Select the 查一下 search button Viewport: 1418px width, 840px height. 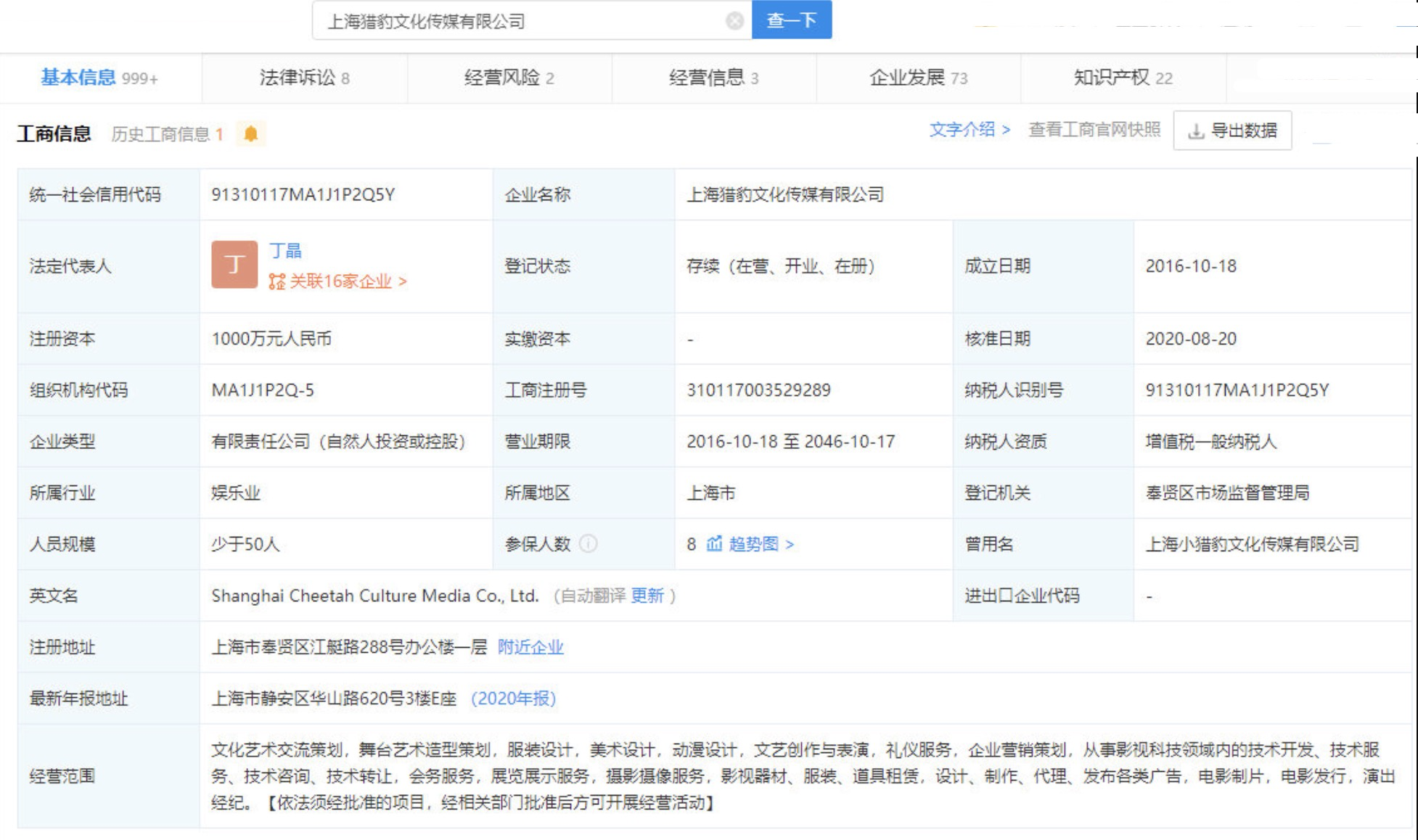(791, 20)
